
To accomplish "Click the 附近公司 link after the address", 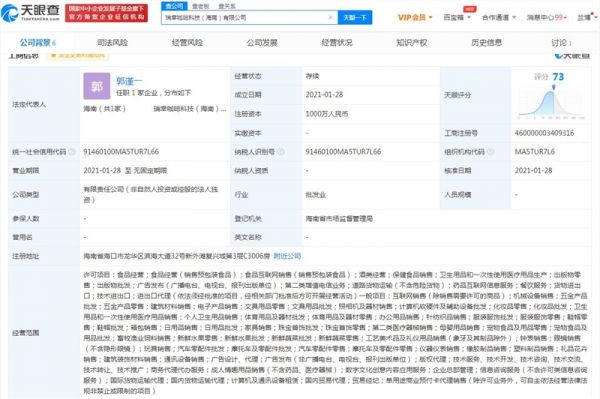I will (287, 256).
